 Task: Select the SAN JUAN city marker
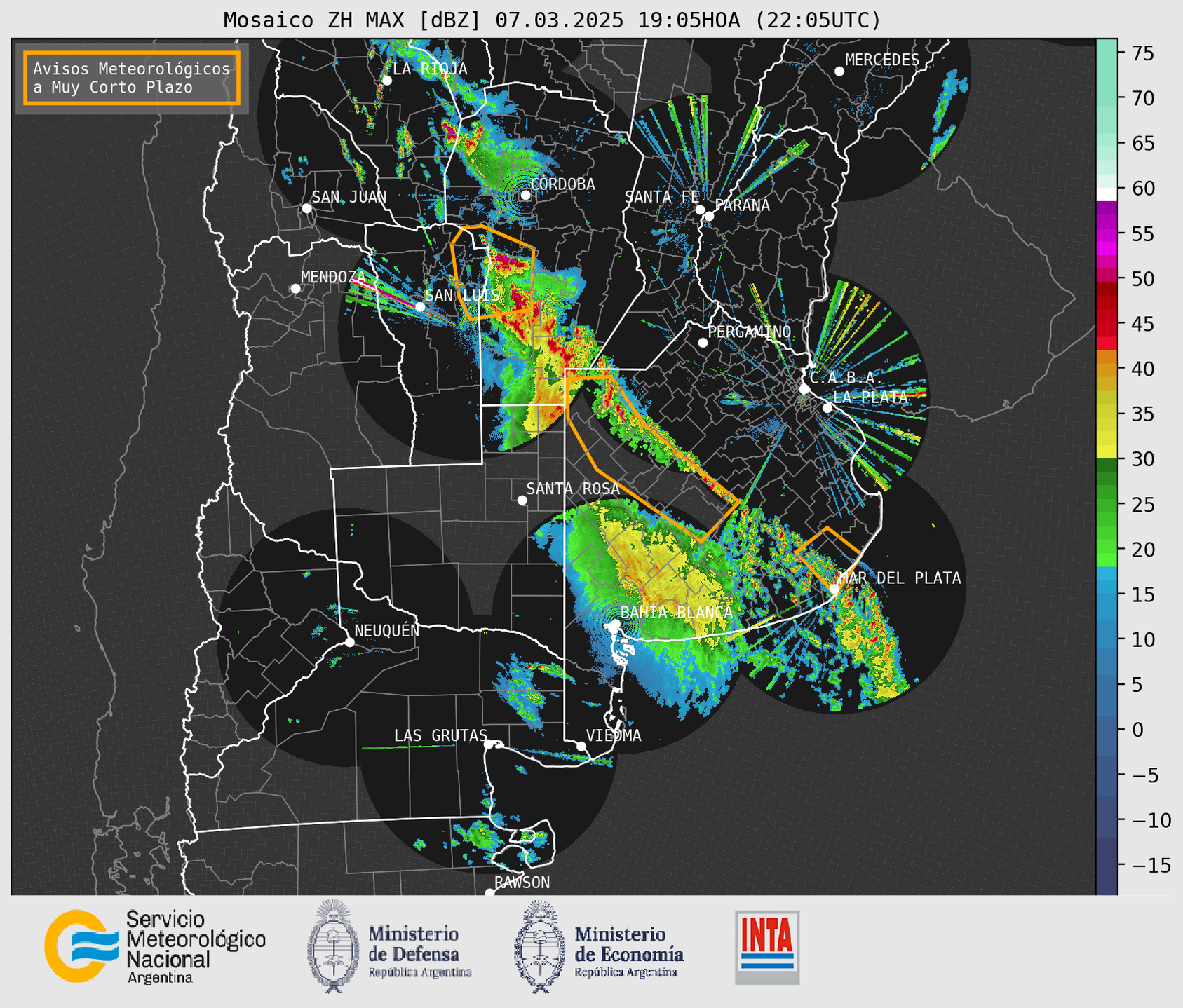point(306,208)
